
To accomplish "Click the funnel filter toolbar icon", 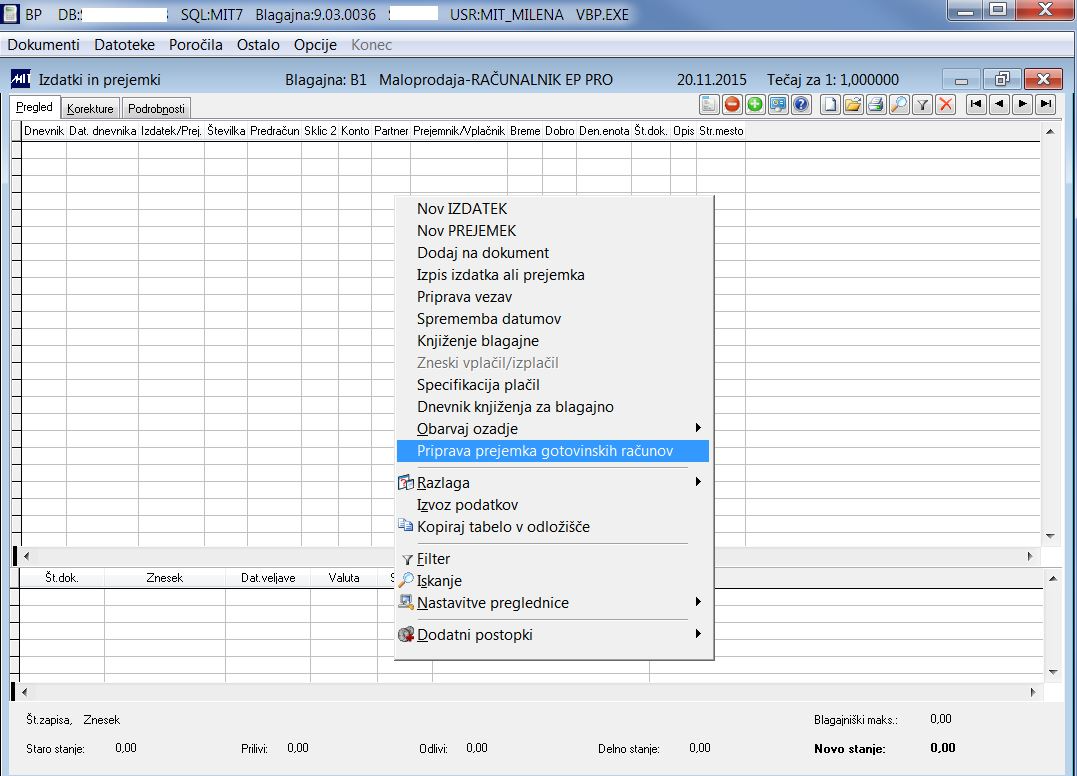I will coord(922,104).
